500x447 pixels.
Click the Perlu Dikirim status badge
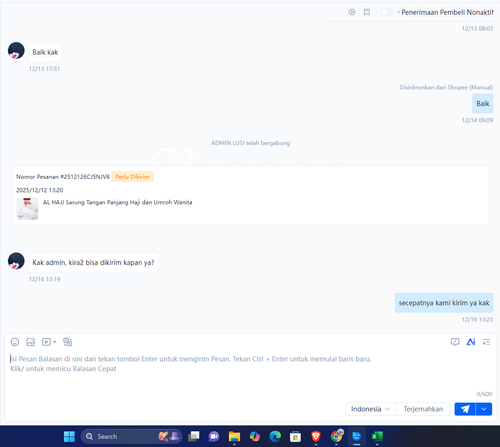[x=132, y=177]
